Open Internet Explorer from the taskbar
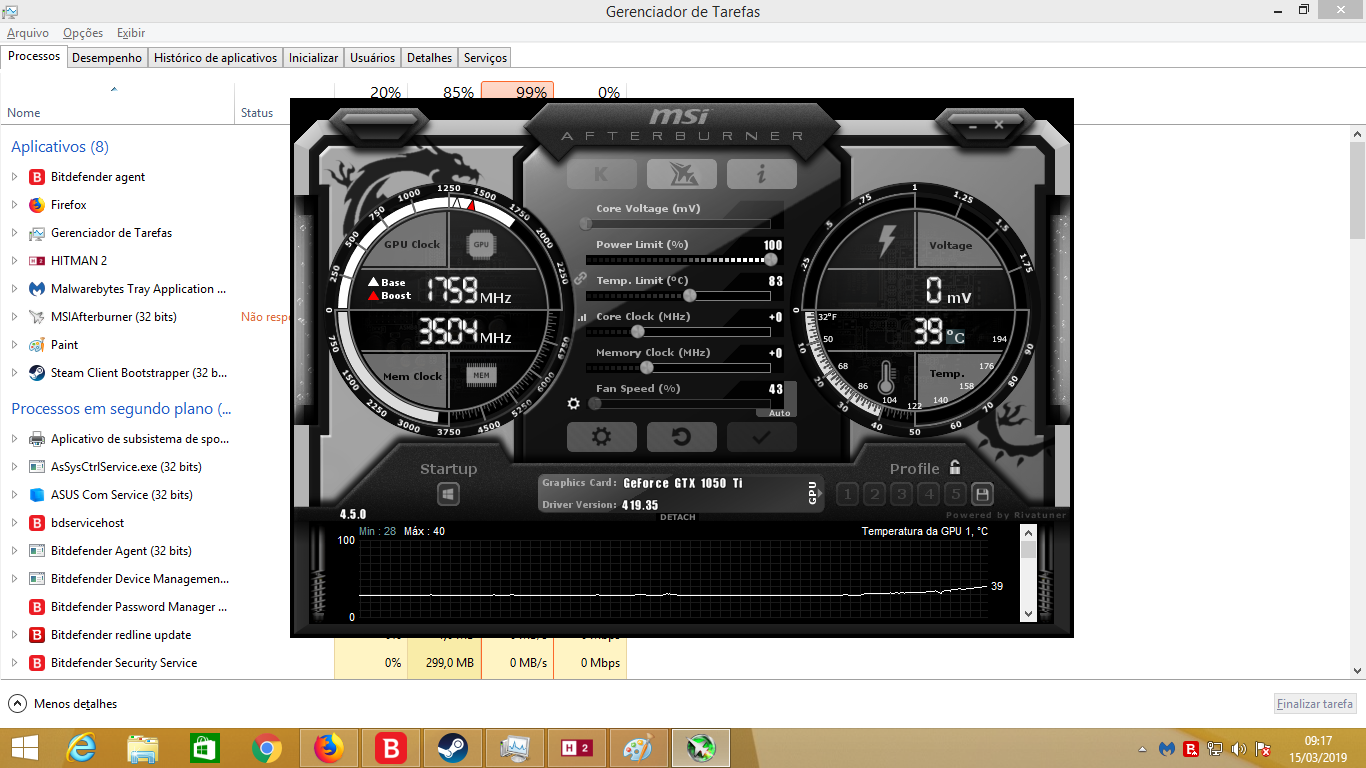This screenshot has height=768, width=1366. click(81, 748)
